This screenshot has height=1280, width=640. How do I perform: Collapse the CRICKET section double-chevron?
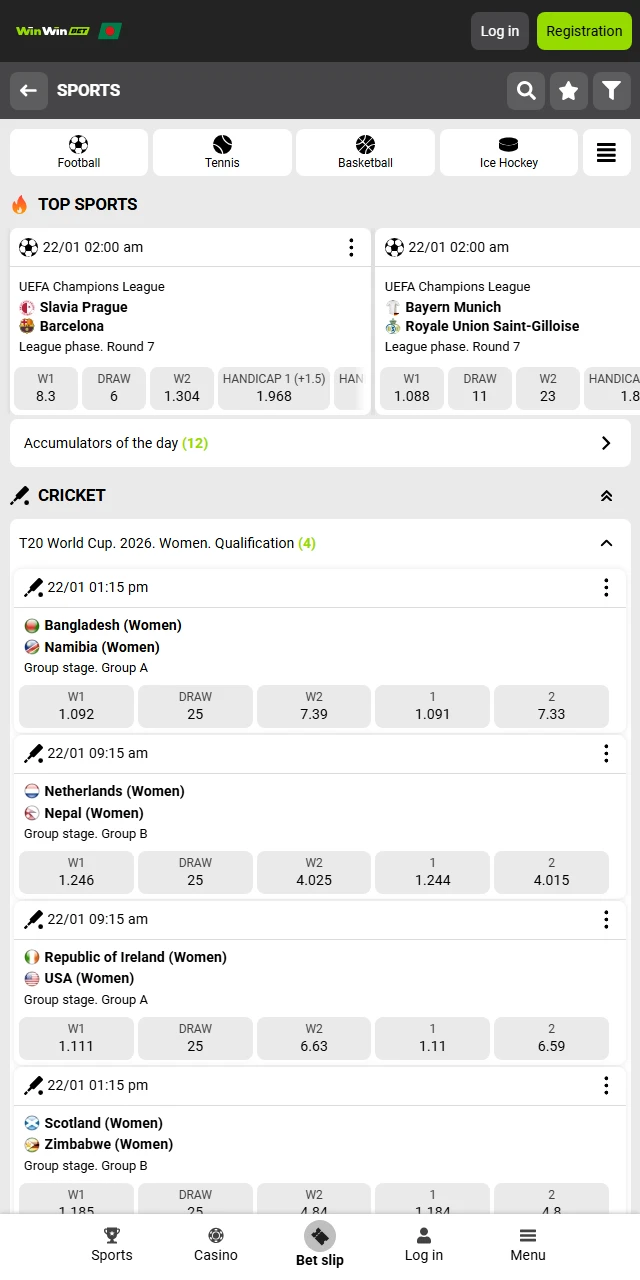pyautogui.click(x=607, y=495)
